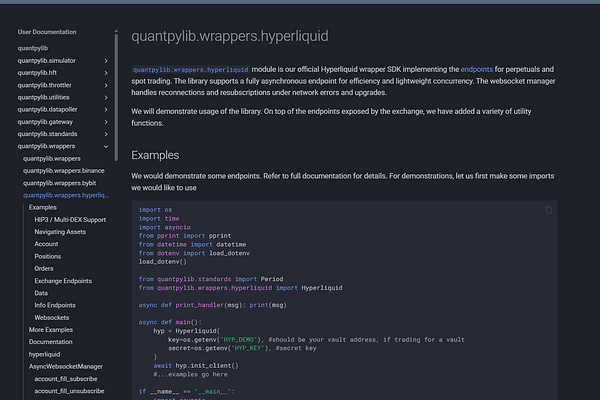Screen dimensions: 600x400
Task: Expand the quantpylib.simulator chevron
Action: click(106, 61)
